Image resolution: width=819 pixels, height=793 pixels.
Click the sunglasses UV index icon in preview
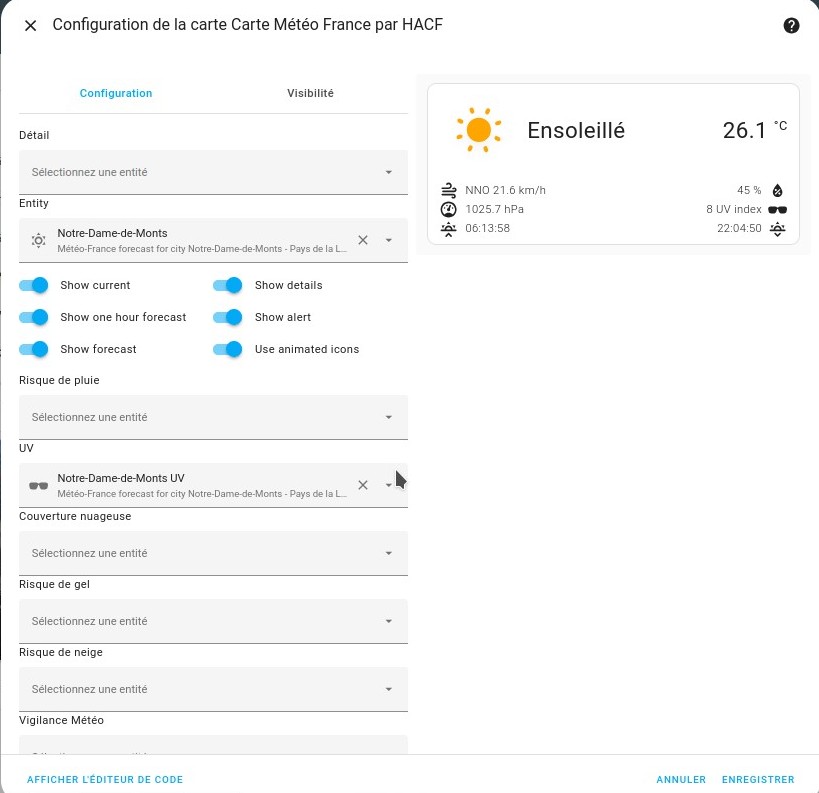tap(777, 210)
